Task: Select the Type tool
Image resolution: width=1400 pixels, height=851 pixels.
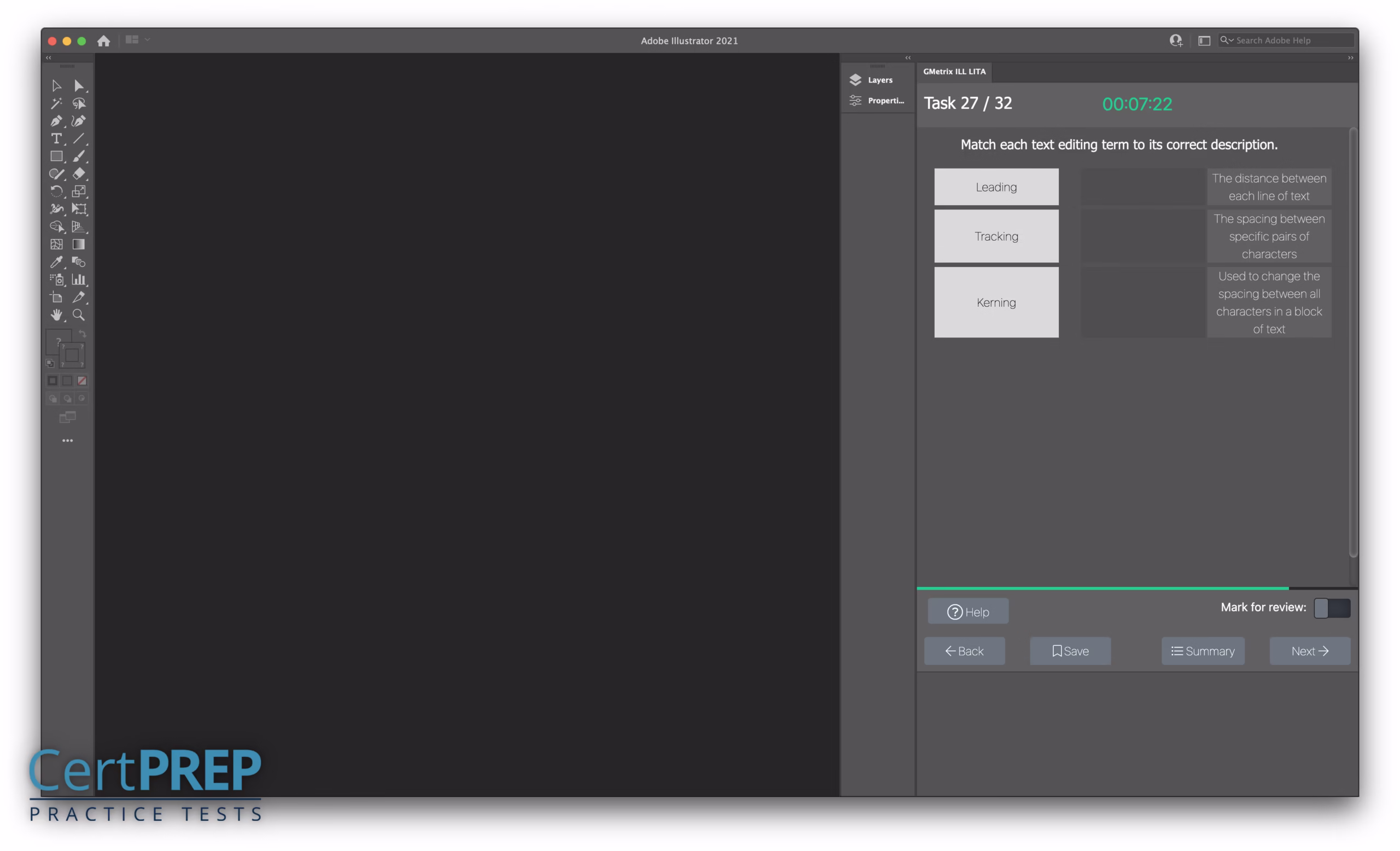Action: click(x=56, y=138)
